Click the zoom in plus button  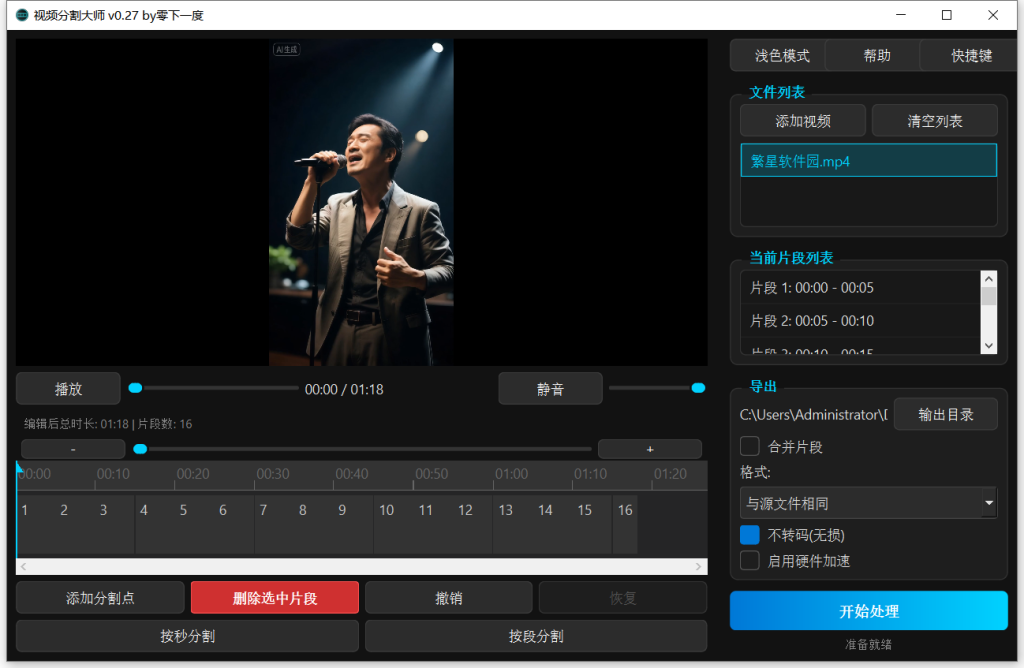(x=649, y=449)
